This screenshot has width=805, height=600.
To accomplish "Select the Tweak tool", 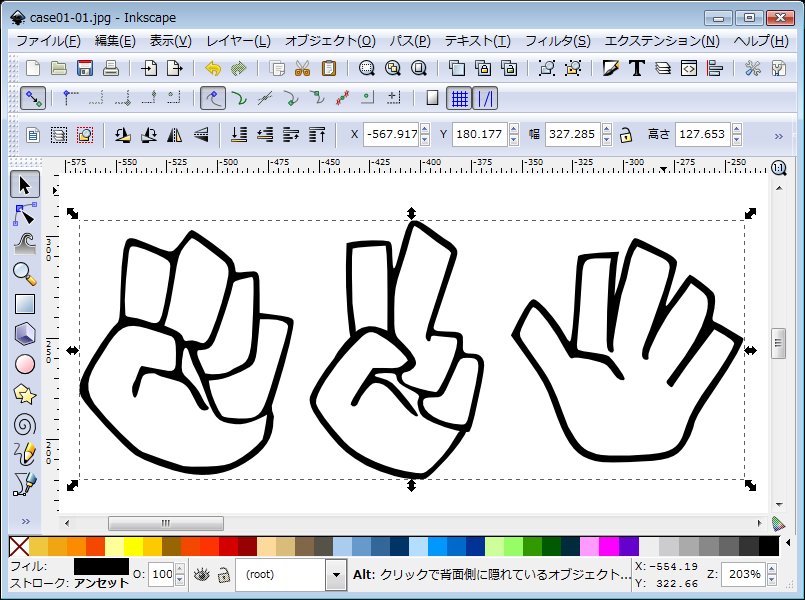I will coord(25,244).
